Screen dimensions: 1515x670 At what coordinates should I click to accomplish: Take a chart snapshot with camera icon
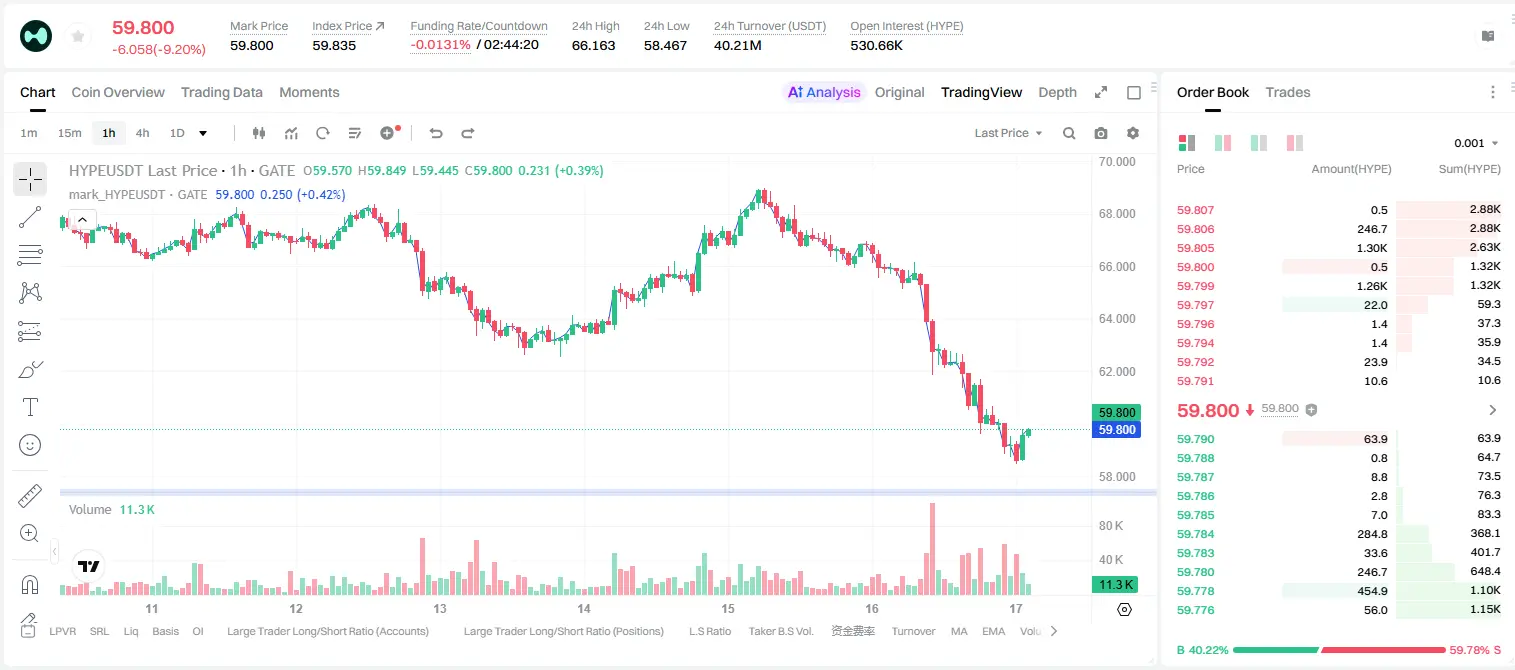point(1101,133)
